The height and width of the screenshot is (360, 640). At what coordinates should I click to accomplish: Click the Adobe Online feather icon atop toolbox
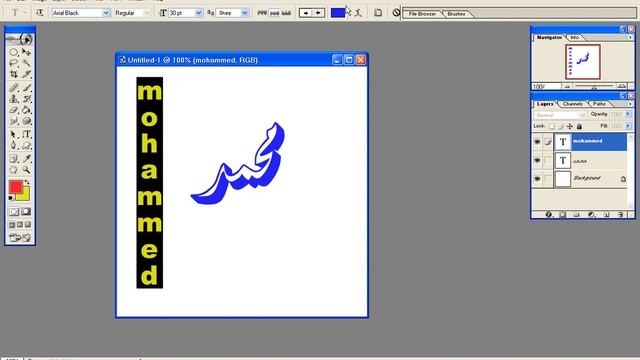(20, 39)
